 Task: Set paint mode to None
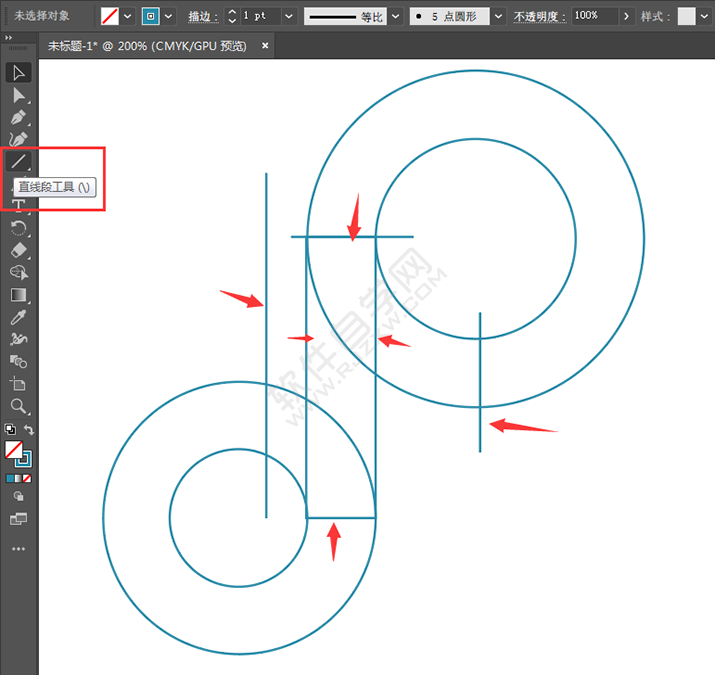pos(27,479)
